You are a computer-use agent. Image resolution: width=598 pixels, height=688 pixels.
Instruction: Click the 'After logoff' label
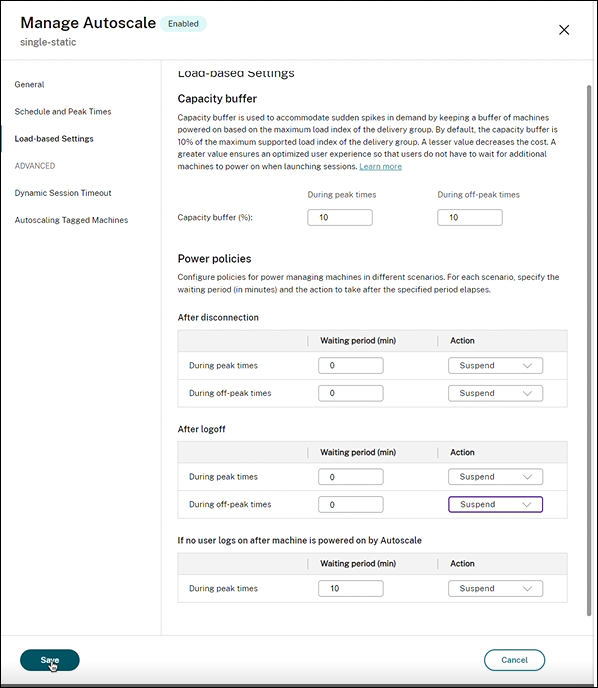(201, 429)
